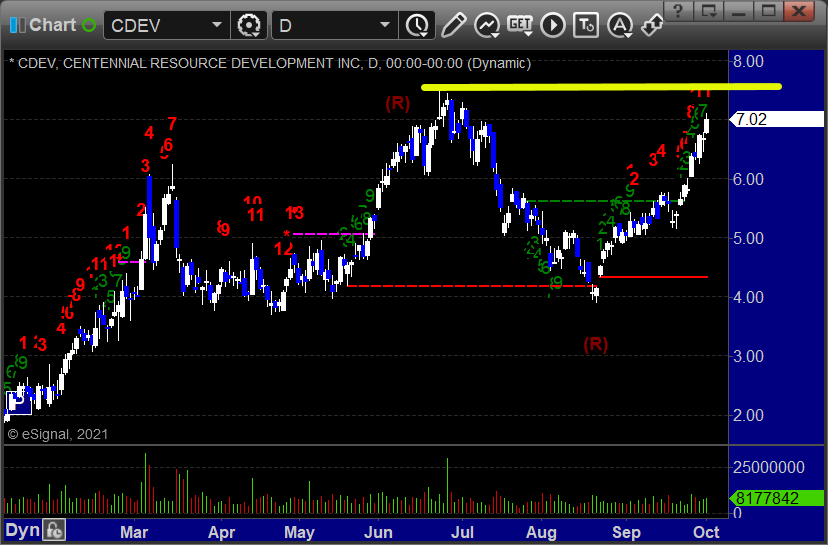The width and height of the screenshot is (828, 545).
Task: Click the 6.00 price axis label
Action: (x=748, y=179)
